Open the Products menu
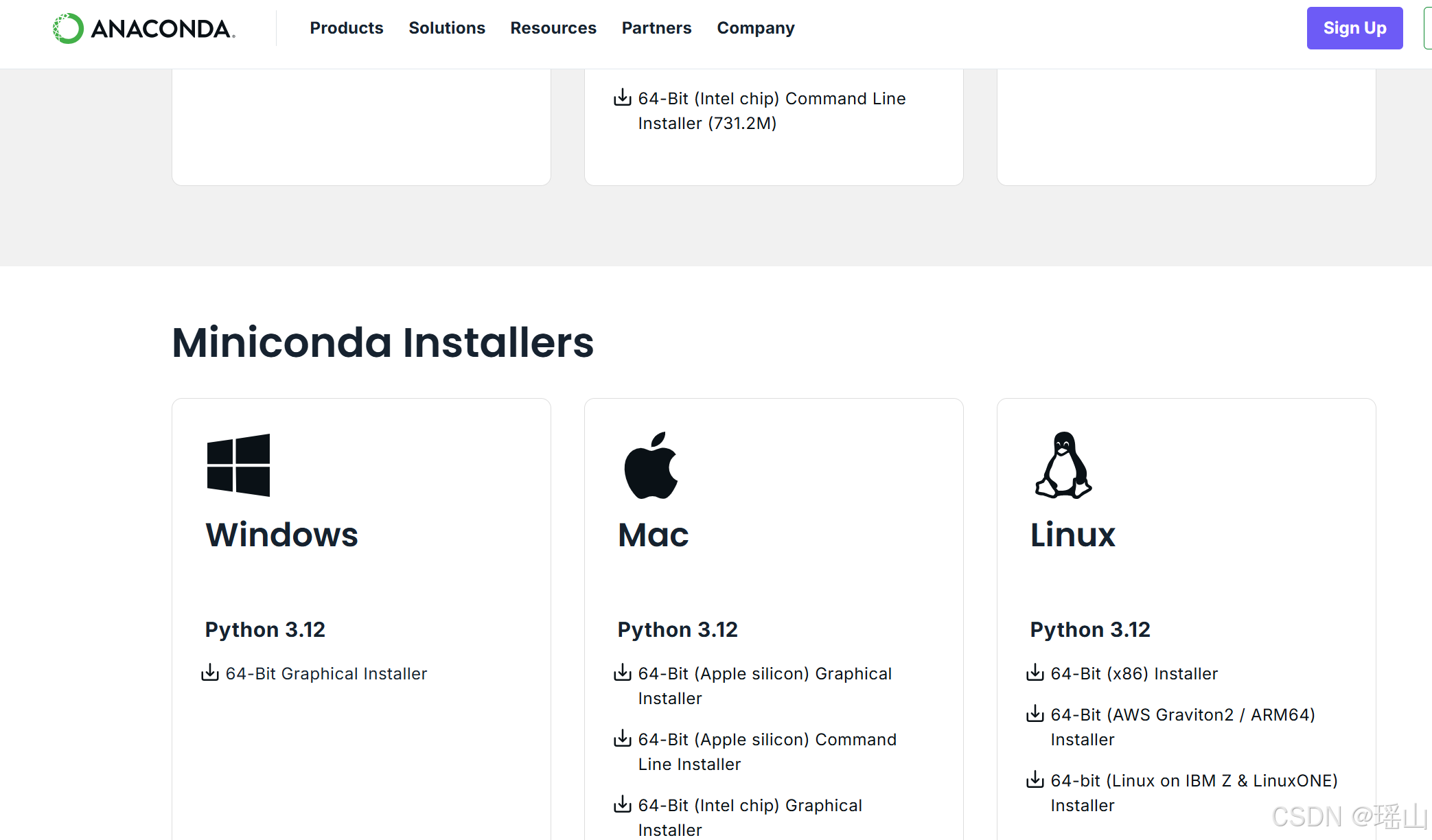1432x840 pixels. [346, 28]
